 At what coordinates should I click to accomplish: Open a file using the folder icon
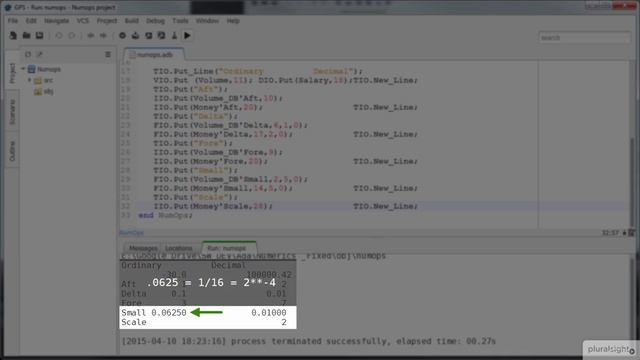pos(26,36)
